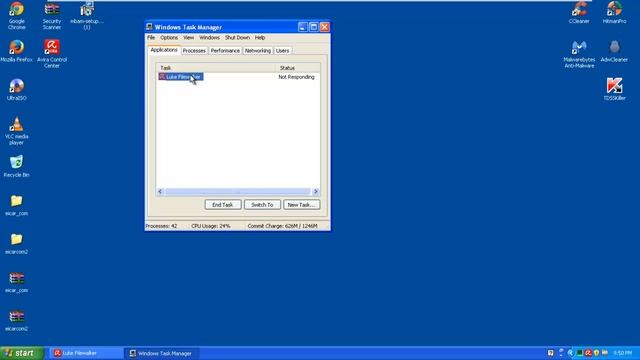The height and width of the screenshot is (360, 640).
Task: Select the Avira Control Center desktop icon
Action: click(x=52, y=54)
